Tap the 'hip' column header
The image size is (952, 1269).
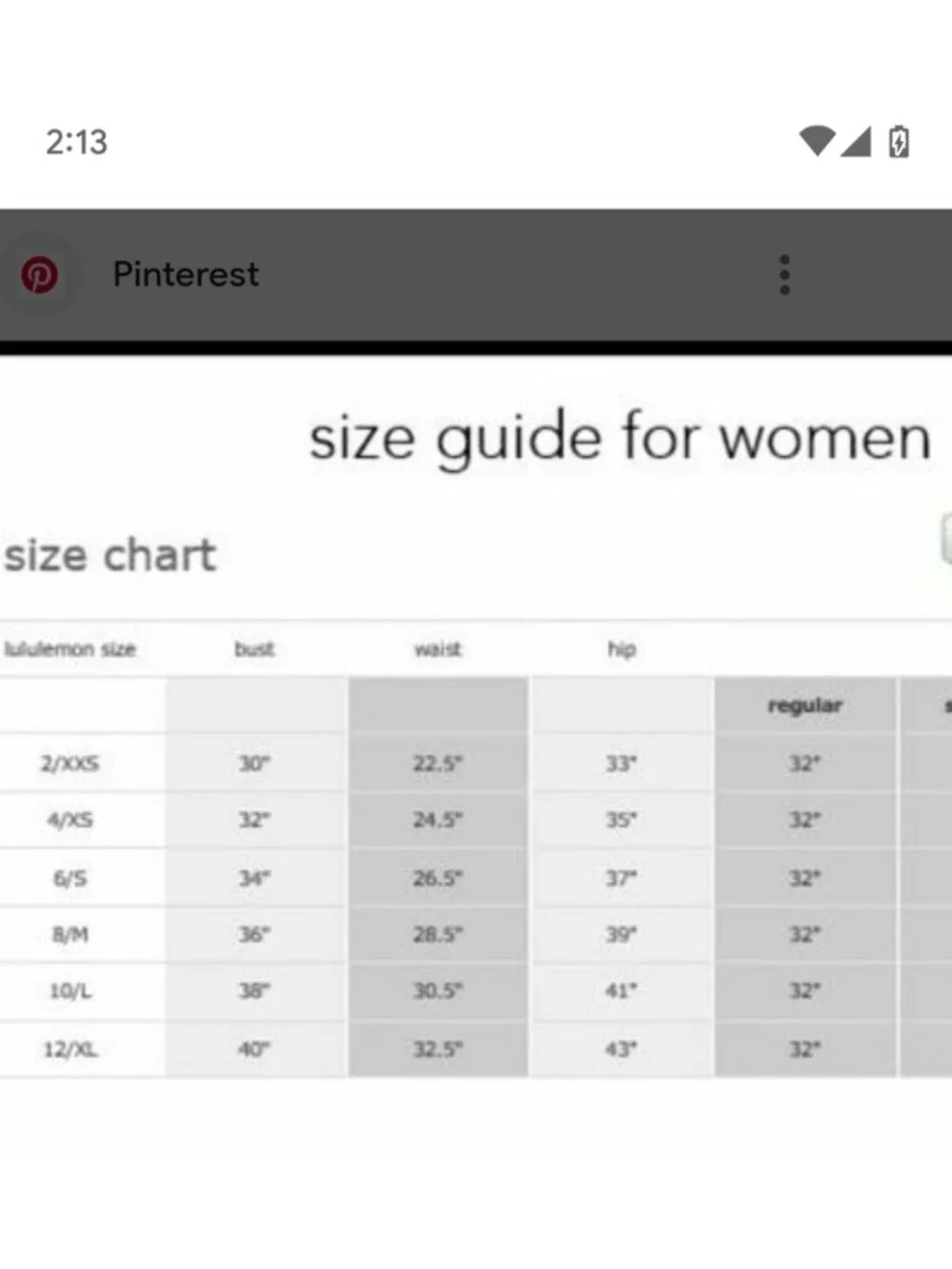pyautogui.click(x=622, y=649)
